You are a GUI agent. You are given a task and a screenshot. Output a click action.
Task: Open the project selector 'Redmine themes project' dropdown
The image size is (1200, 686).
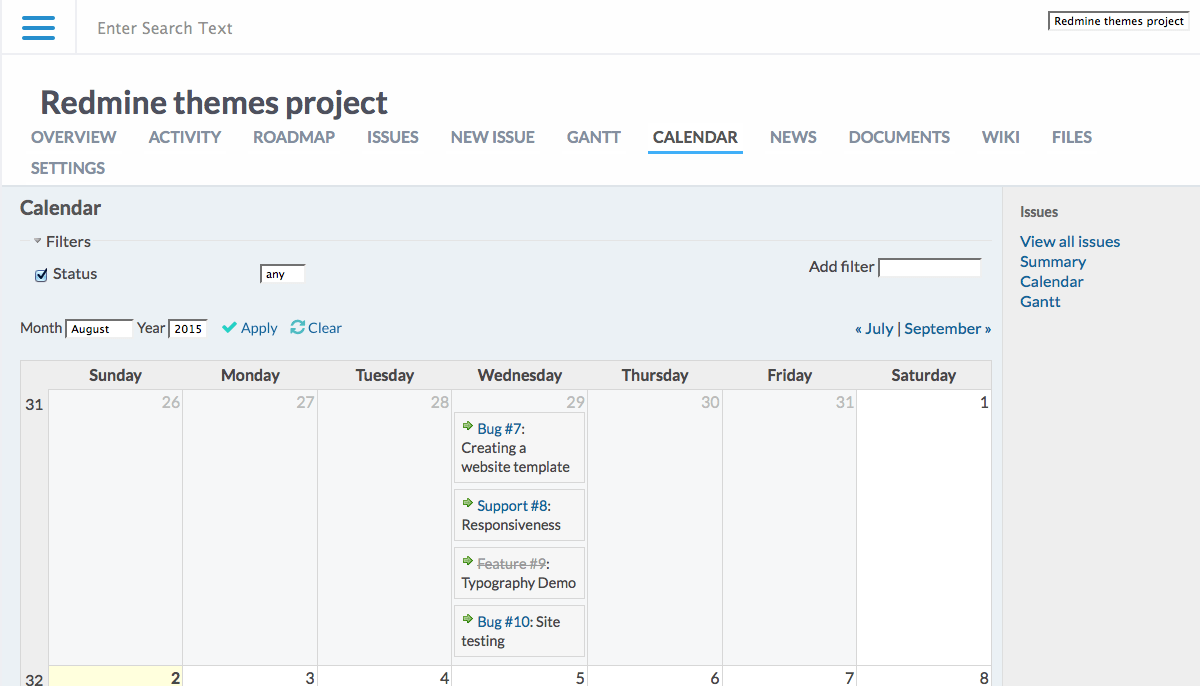pos(1118,21)
